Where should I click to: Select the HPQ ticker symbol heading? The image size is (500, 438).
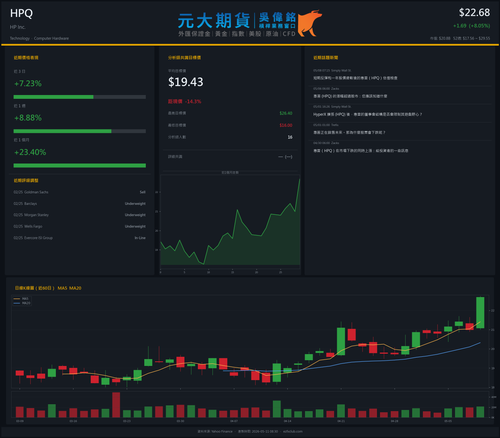point(21,13)
